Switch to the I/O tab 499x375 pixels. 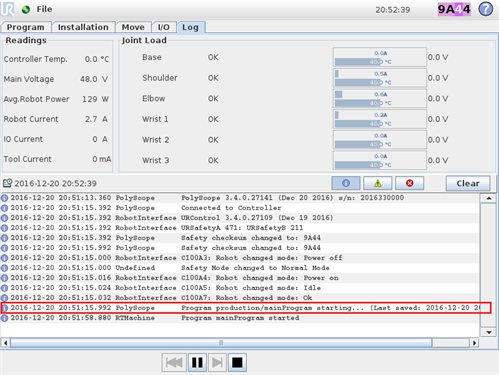click(164, 27)
